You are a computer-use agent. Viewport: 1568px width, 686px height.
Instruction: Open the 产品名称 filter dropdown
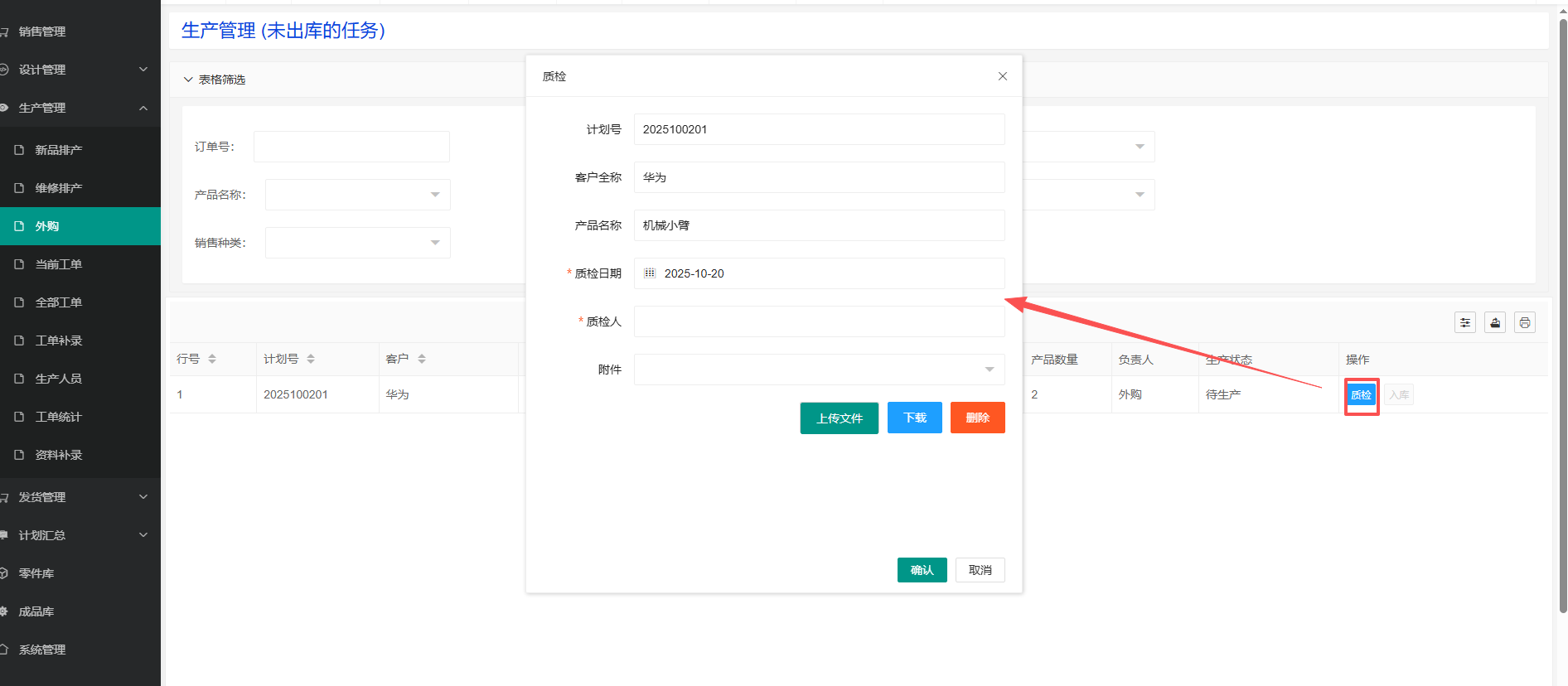point(357,195)
